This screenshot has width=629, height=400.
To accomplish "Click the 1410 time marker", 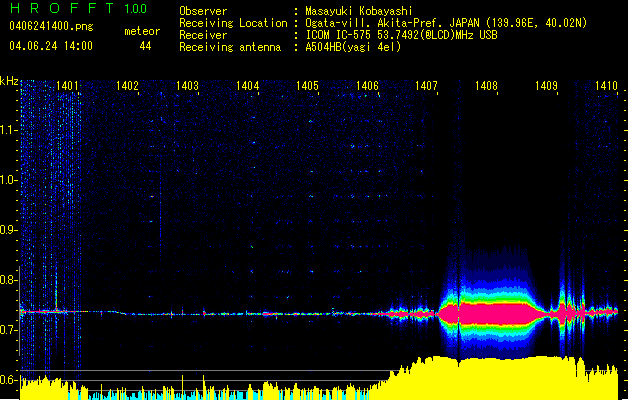I will coord(606,86).
